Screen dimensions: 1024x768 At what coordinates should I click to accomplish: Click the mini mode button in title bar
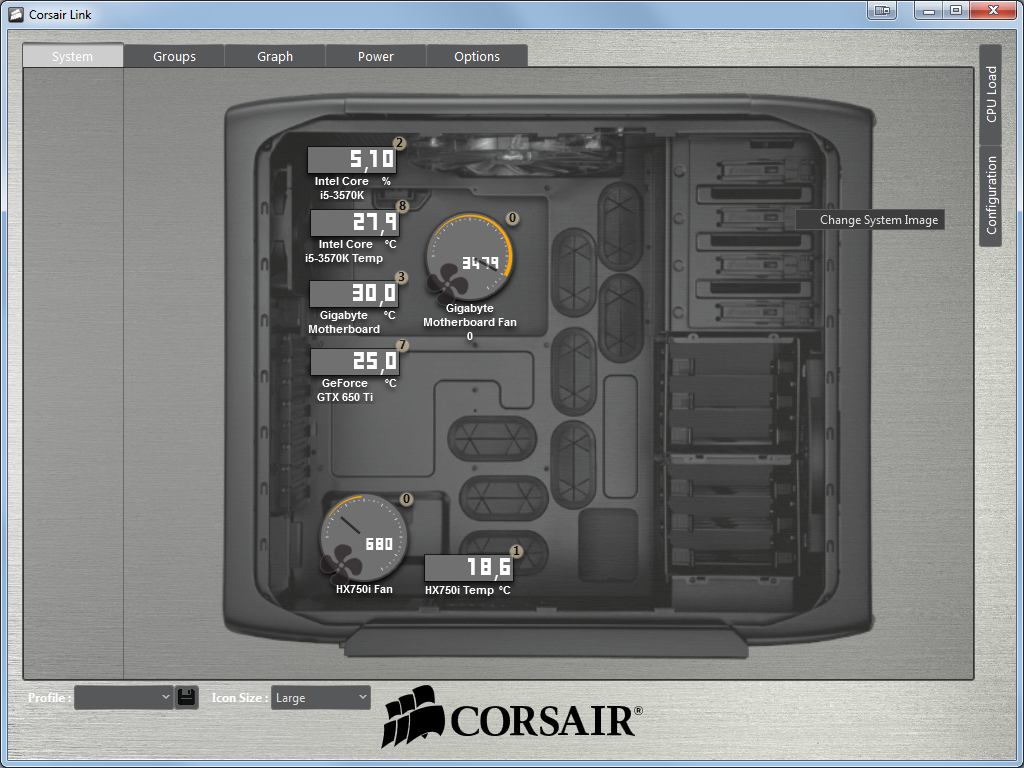pyautogui.click(x=882, y=10)
